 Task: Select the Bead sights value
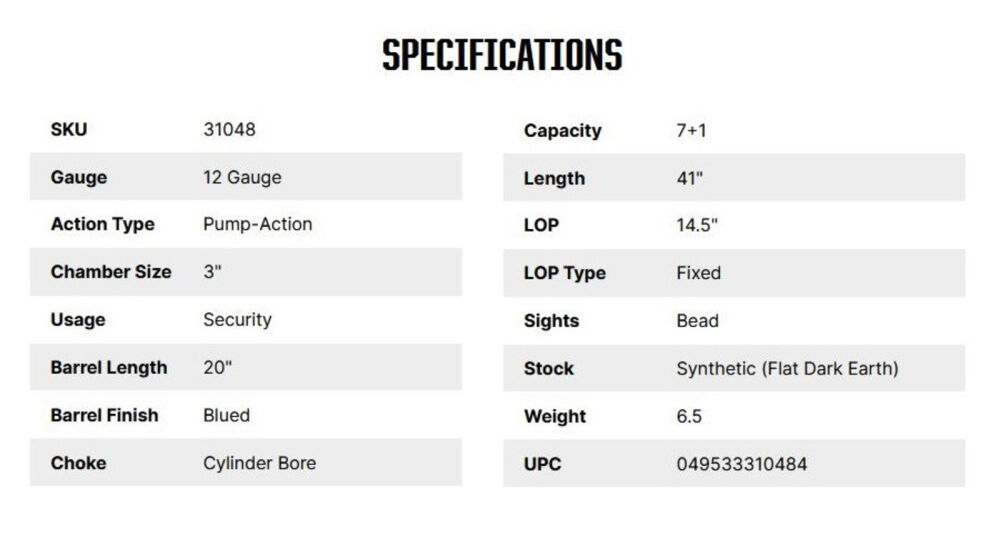click(x=697, y=321)
